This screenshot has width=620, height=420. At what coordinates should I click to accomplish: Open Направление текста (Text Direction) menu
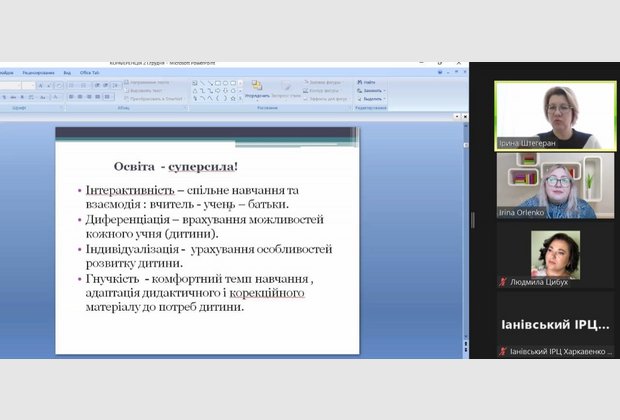(147, 82)
